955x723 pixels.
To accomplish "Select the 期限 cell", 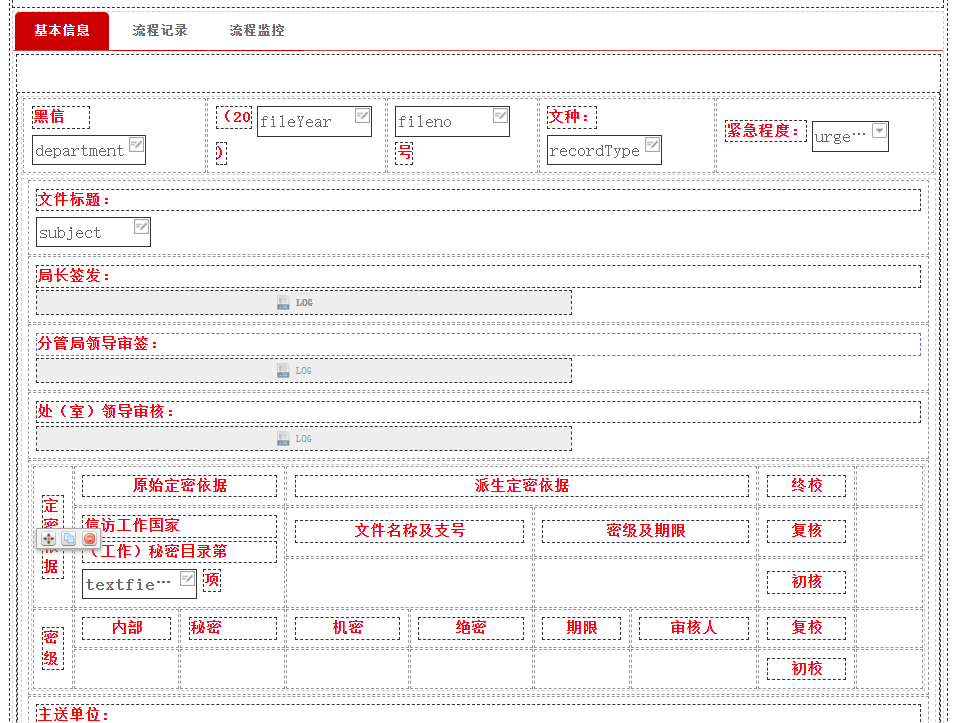I will point(581,628).
